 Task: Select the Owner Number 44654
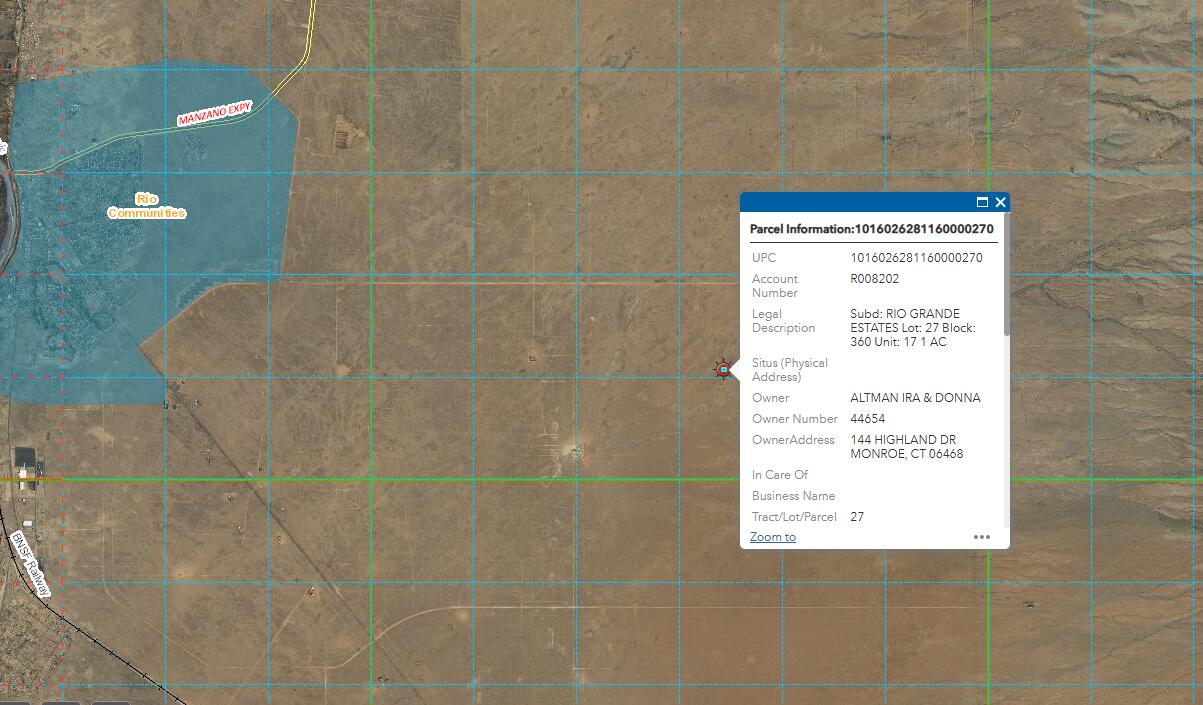tap(868, 418)
